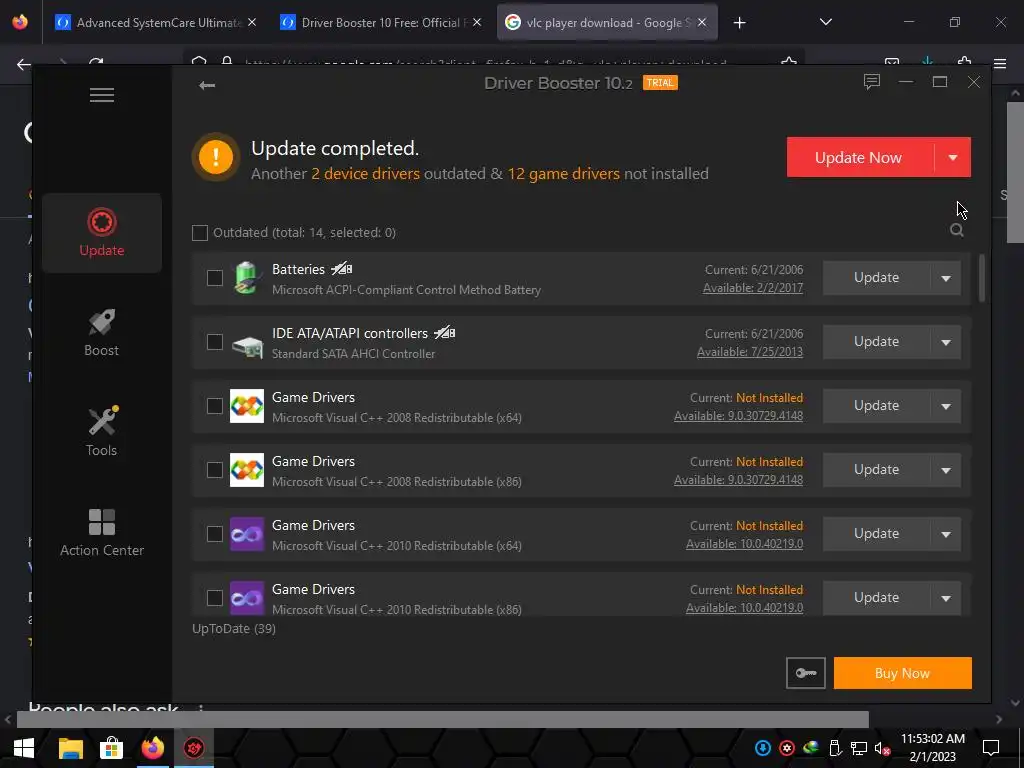
Task: Click the Firefox back navigation arrow
Action: (x=24, y=64)
